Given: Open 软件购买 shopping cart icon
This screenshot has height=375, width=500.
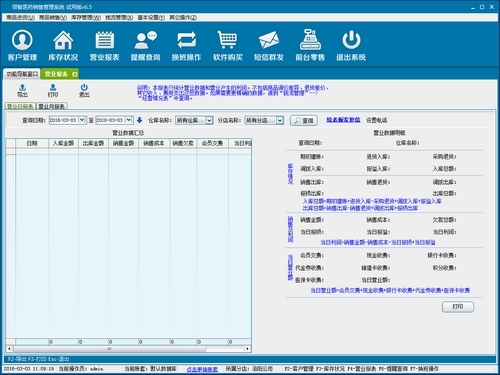Looking at the screenshot, I should 228,45.
